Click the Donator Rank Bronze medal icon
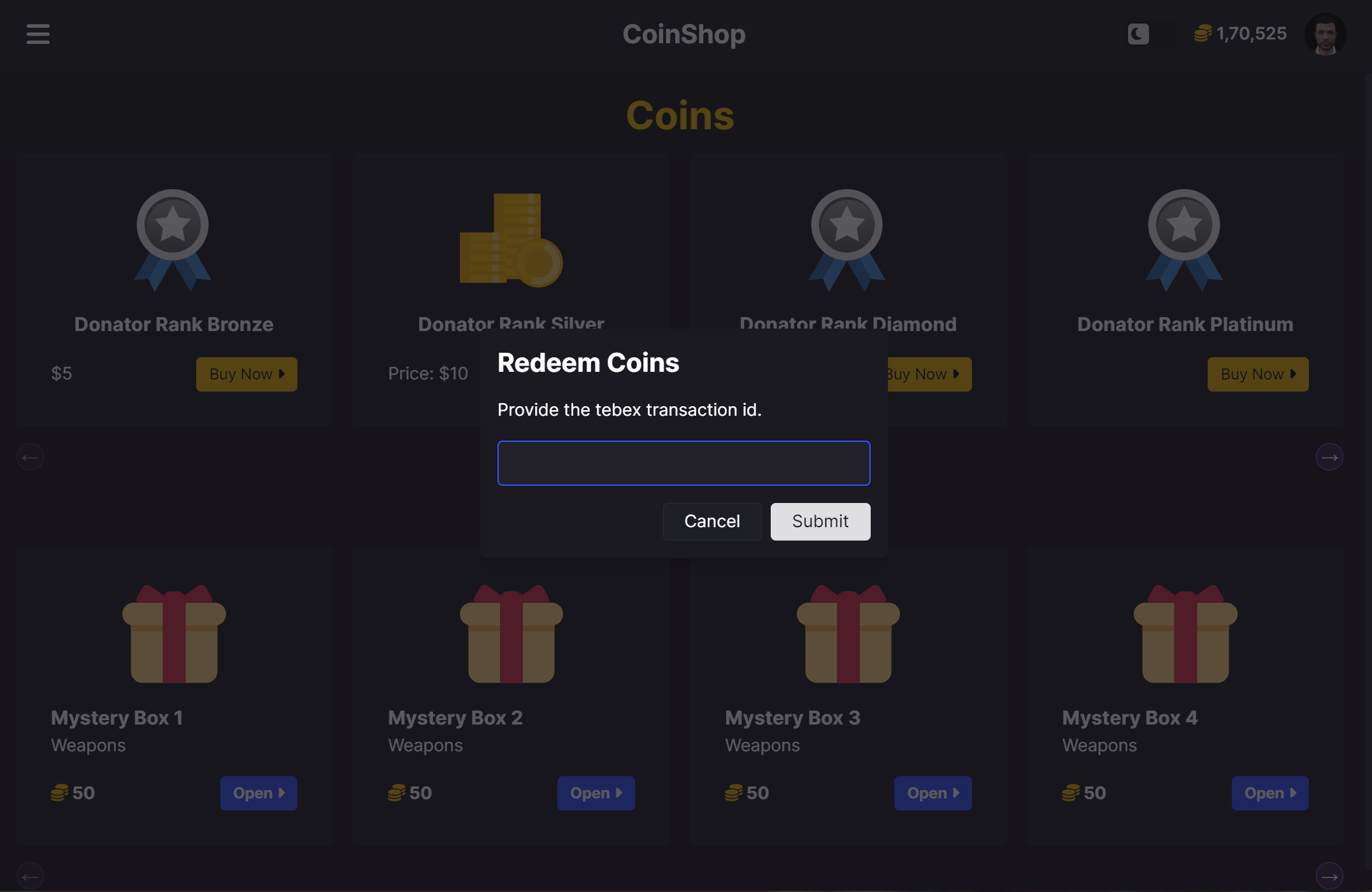The width and height of the screenshot is (1372, 892). pos(173,240)
